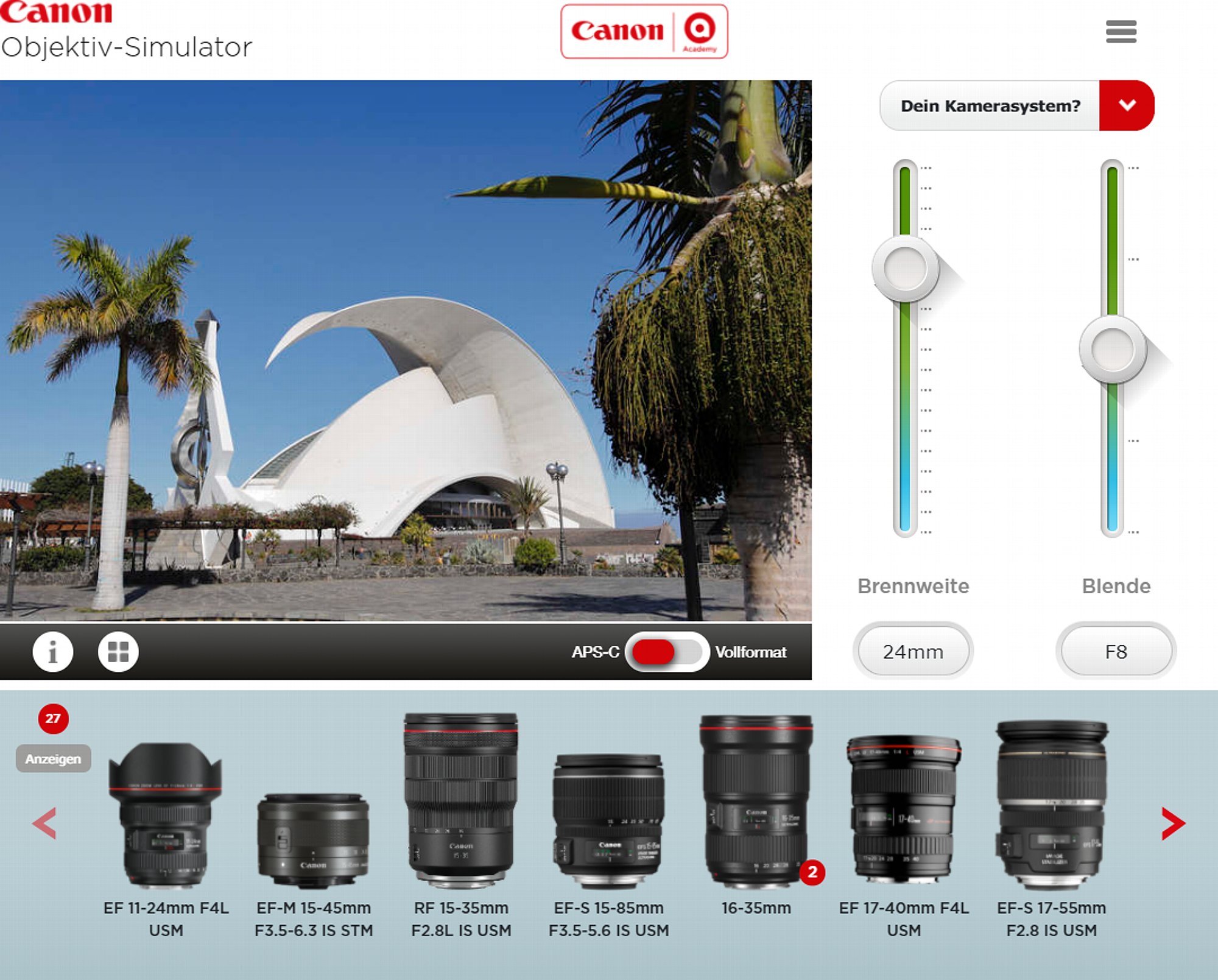Image resolution: width=1218 pixels, height=980 pixels.
Task: Open the hamburger menu icon
Action: [1121, 32]
